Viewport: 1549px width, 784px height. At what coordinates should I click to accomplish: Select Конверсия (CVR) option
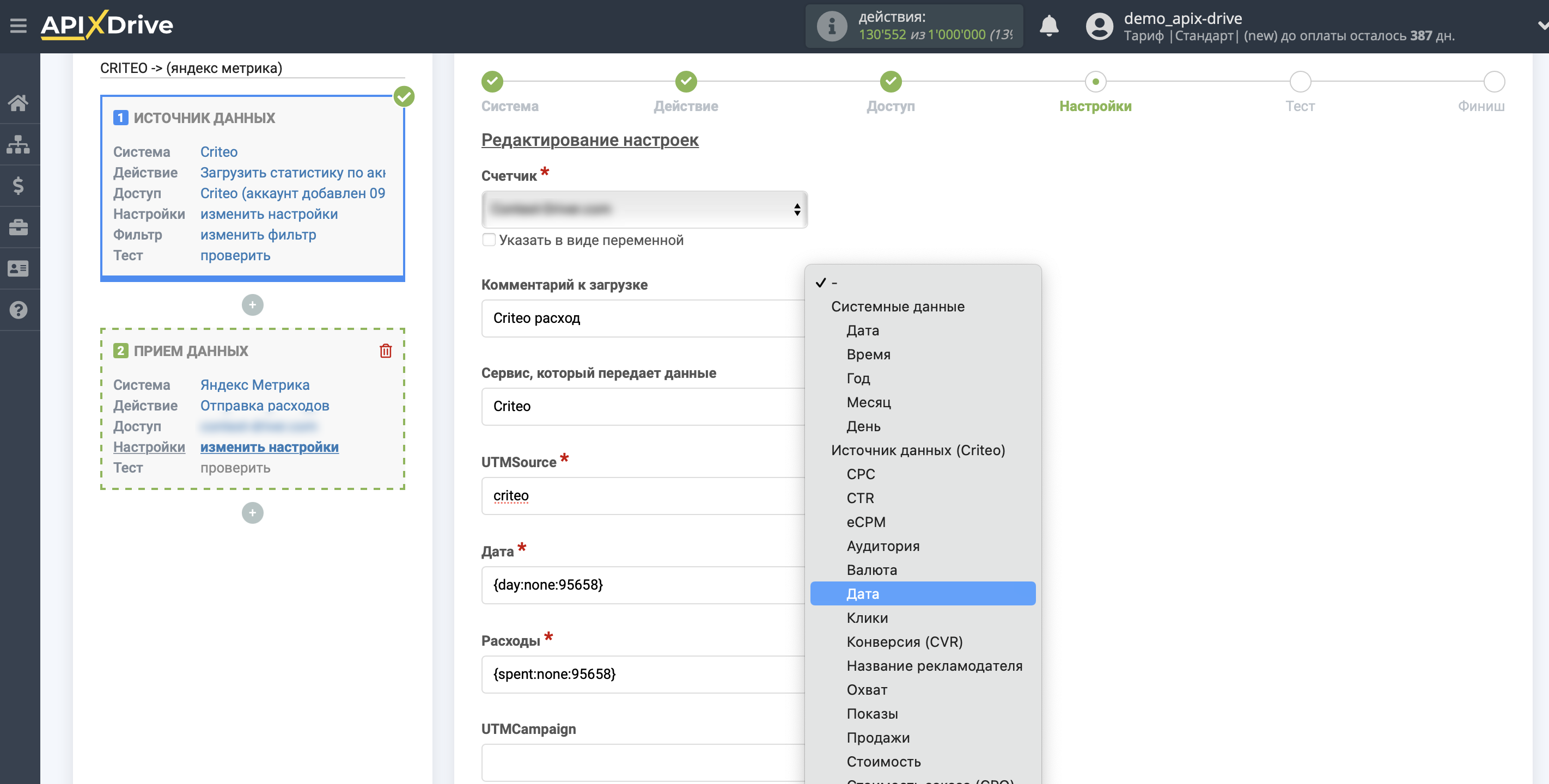point(923,642)
